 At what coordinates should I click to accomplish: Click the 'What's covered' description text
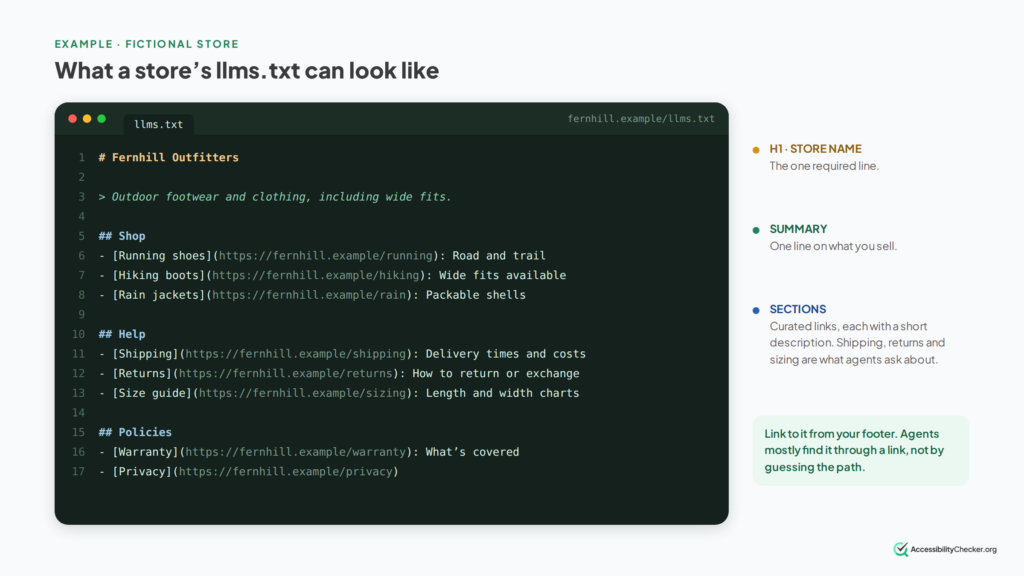click(472, 451)
